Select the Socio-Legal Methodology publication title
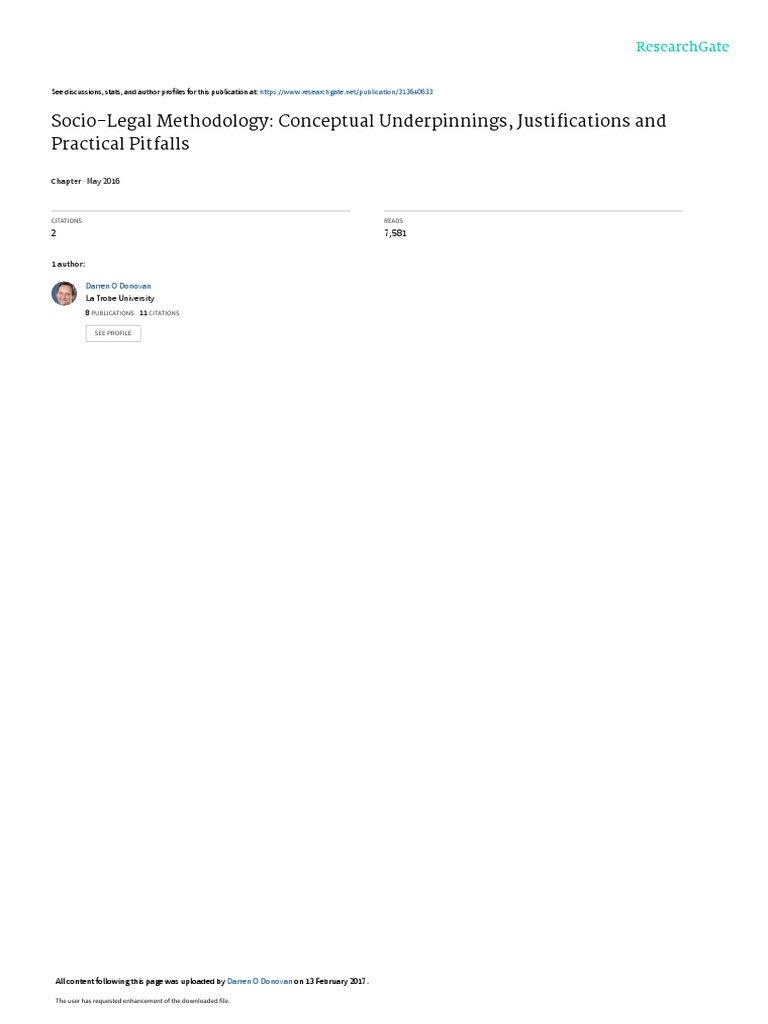Screen dimensions: 768x1024 click(359, 132)
